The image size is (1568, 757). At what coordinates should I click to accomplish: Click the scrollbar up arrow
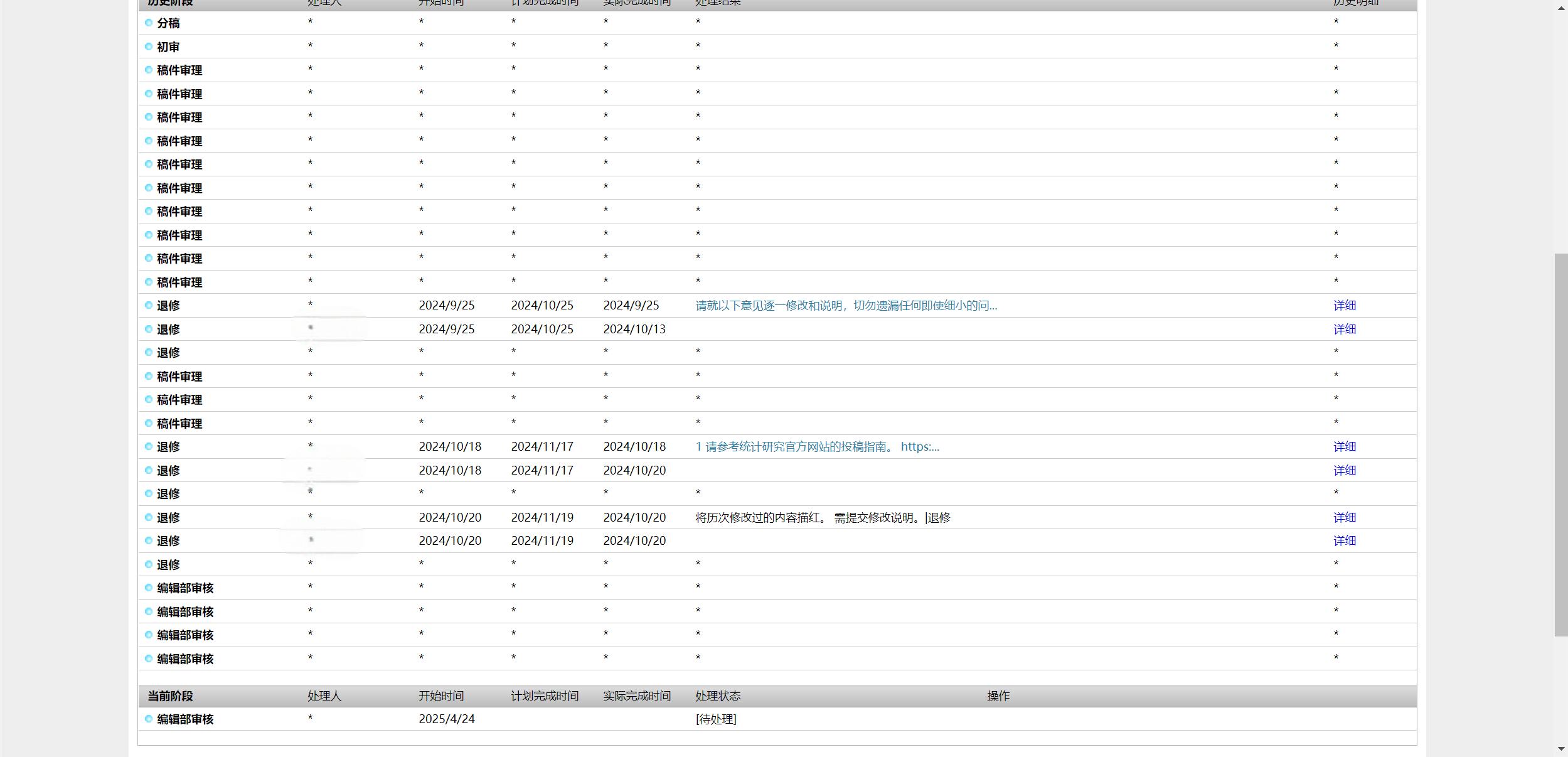(1561, 8)
